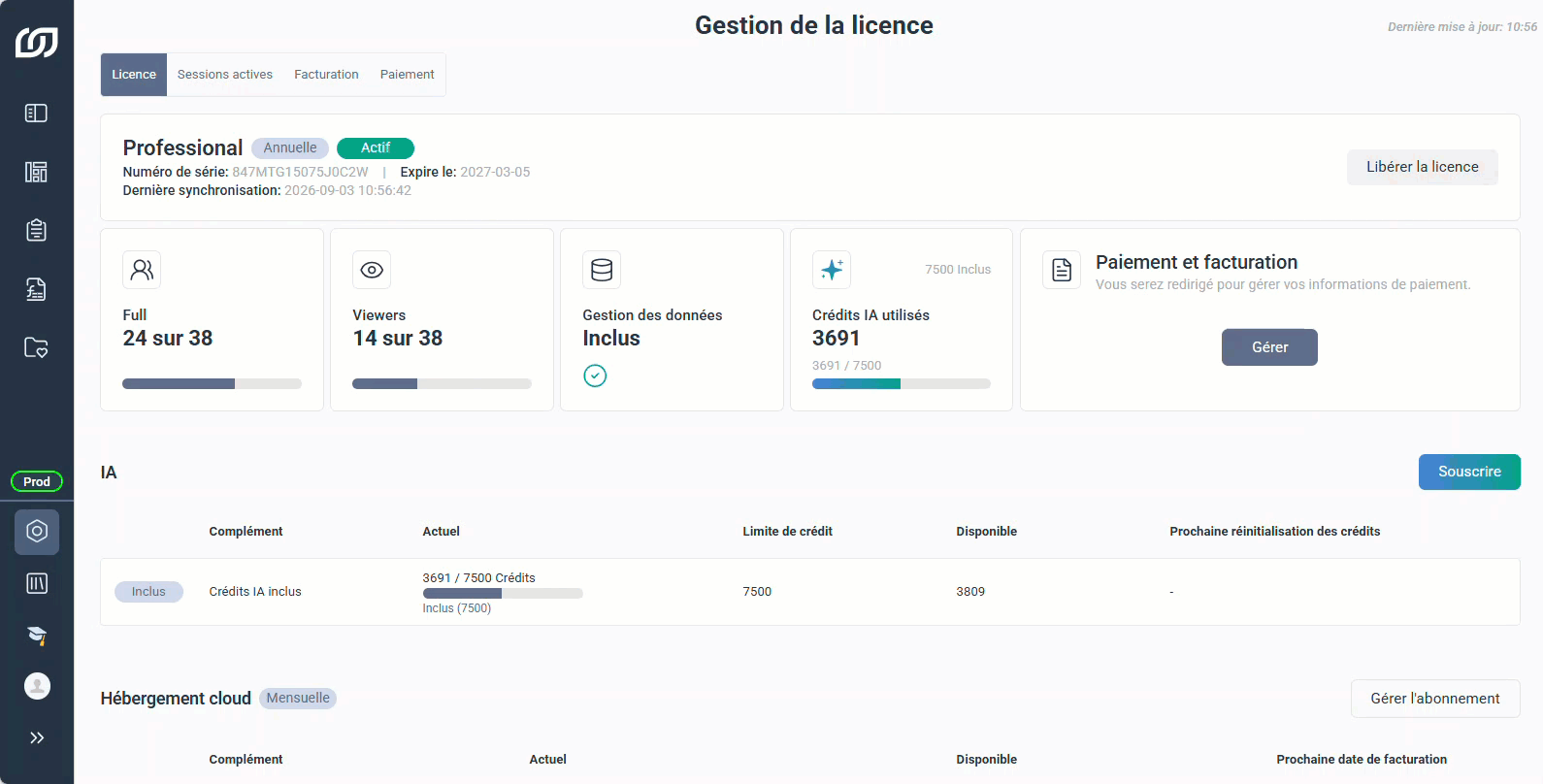This screenshot has width=1543, height=784.
Task: Click the 'Paiement et facturation' heading
Action: pyautogui.click(x=1197, y=262)
